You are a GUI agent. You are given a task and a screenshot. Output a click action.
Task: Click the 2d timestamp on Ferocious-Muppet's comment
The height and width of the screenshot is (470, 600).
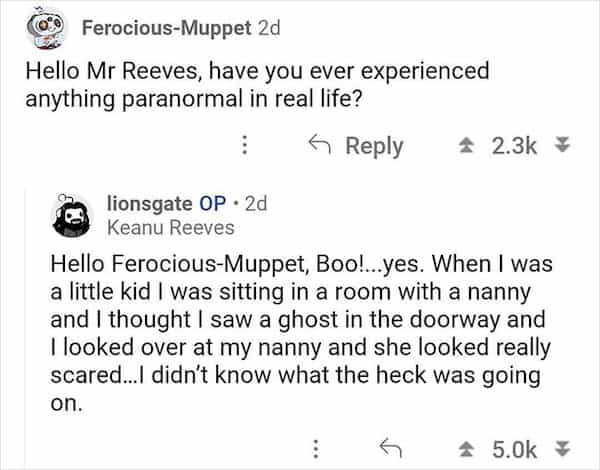[269, 25]
